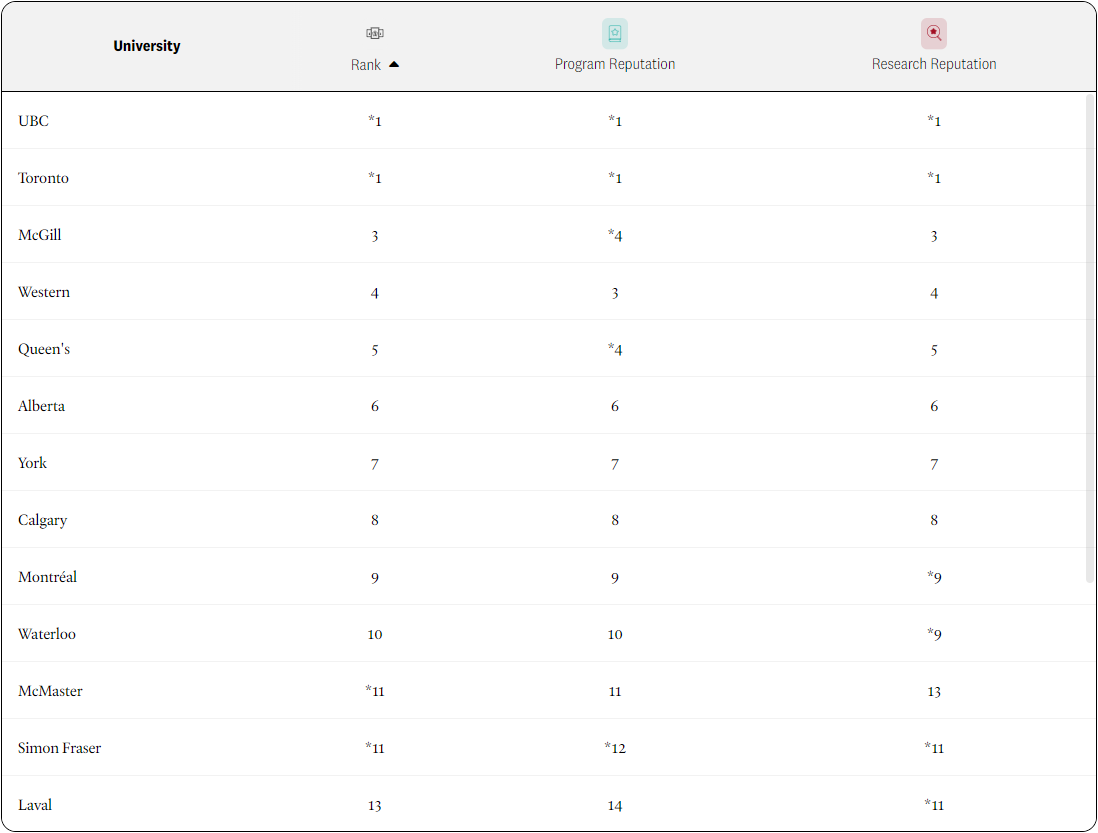The width and height of the screenshot is (1098, 833).
Task: Select the York university name
Action: tap(32, 463)
